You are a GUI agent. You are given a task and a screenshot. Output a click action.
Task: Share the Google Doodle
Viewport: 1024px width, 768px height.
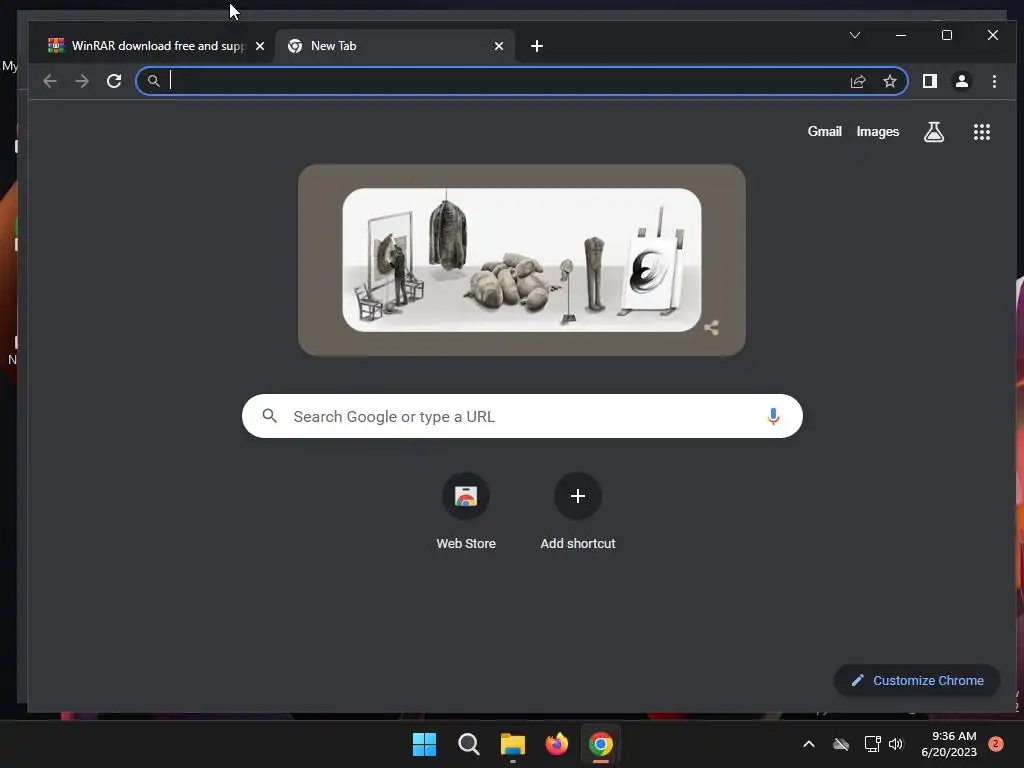click(712, 328)
